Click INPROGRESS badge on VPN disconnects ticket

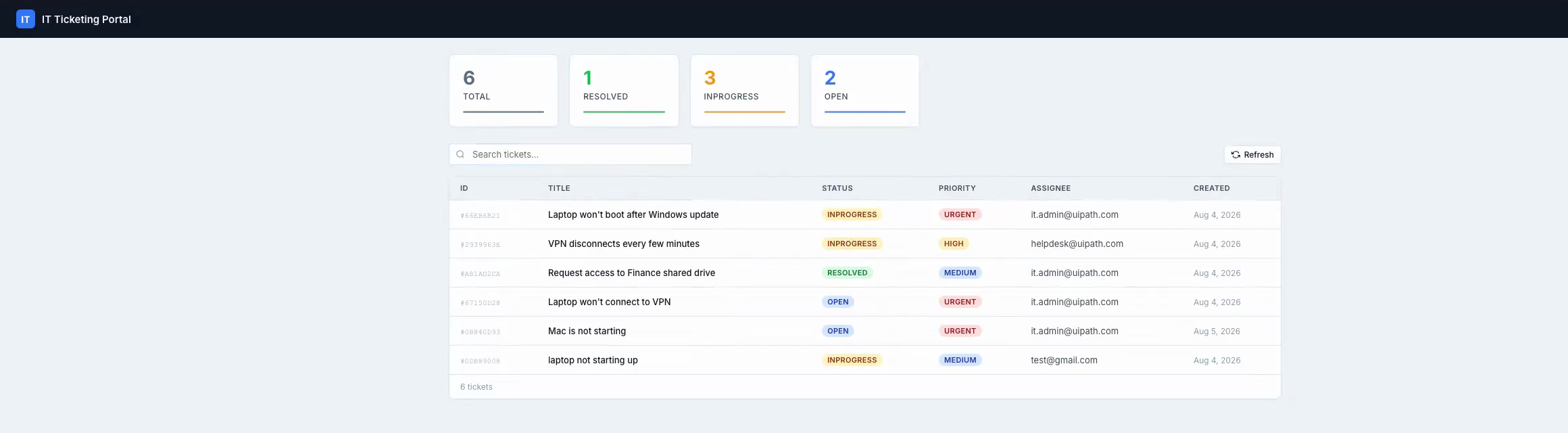[852, 244]
